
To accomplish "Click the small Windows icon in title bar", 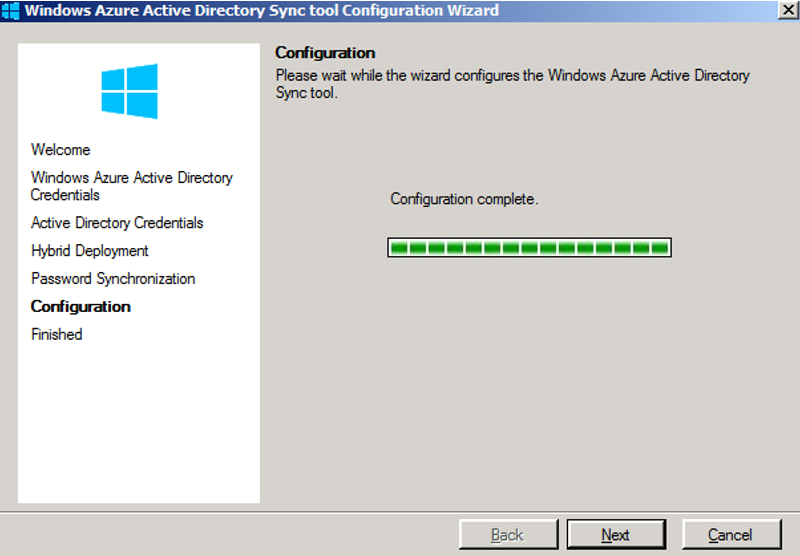I will pyautogui.click(x=11, y=11).
